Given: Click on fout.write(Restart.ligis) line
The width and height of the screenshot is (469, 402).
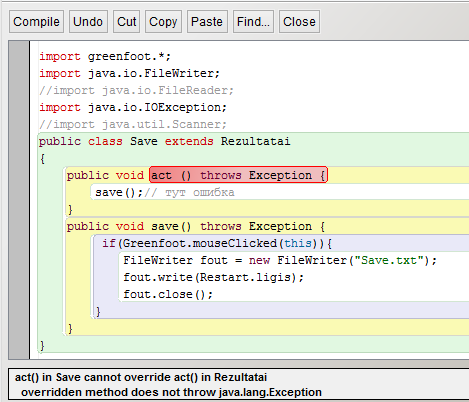Looking at the screenshot, I should tap(213, 277).
